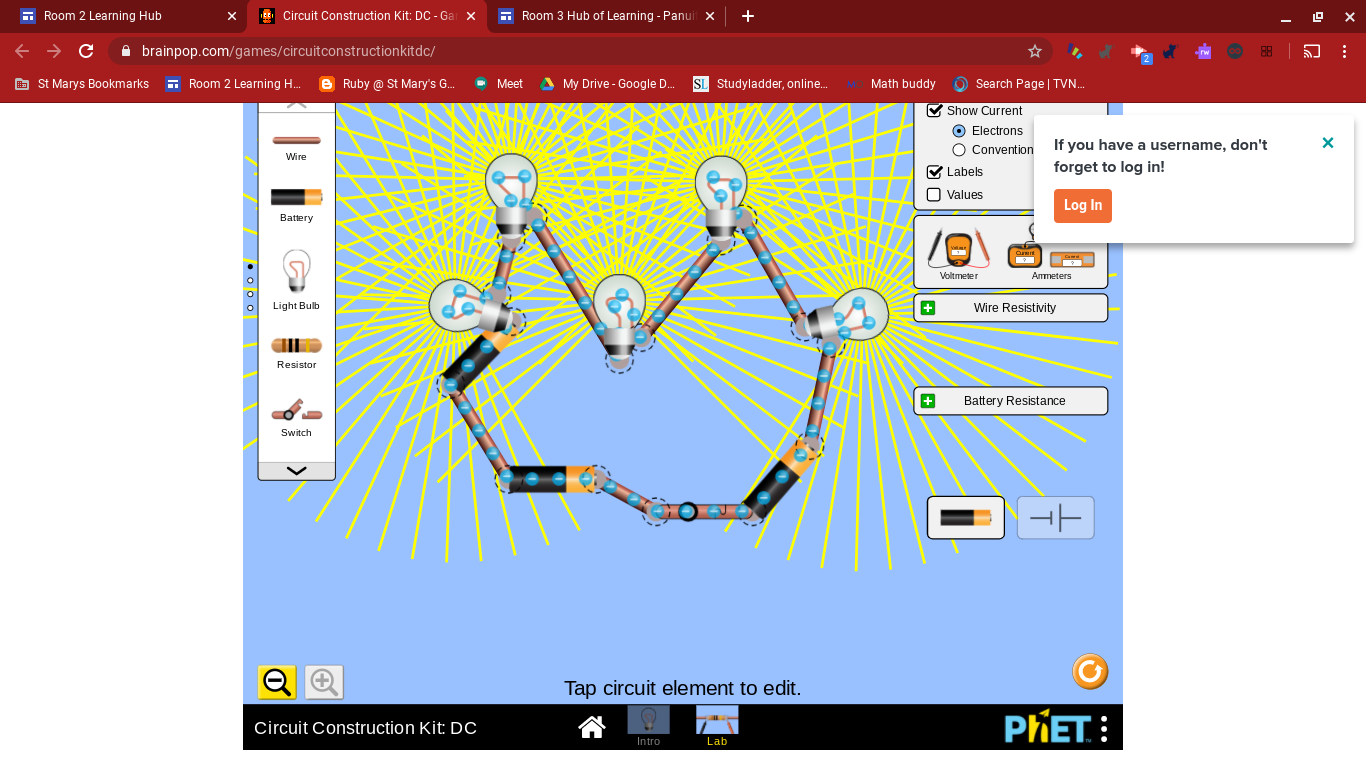Click the colorful stripes extension icon
The image size is (1366, 768).
1075,51
